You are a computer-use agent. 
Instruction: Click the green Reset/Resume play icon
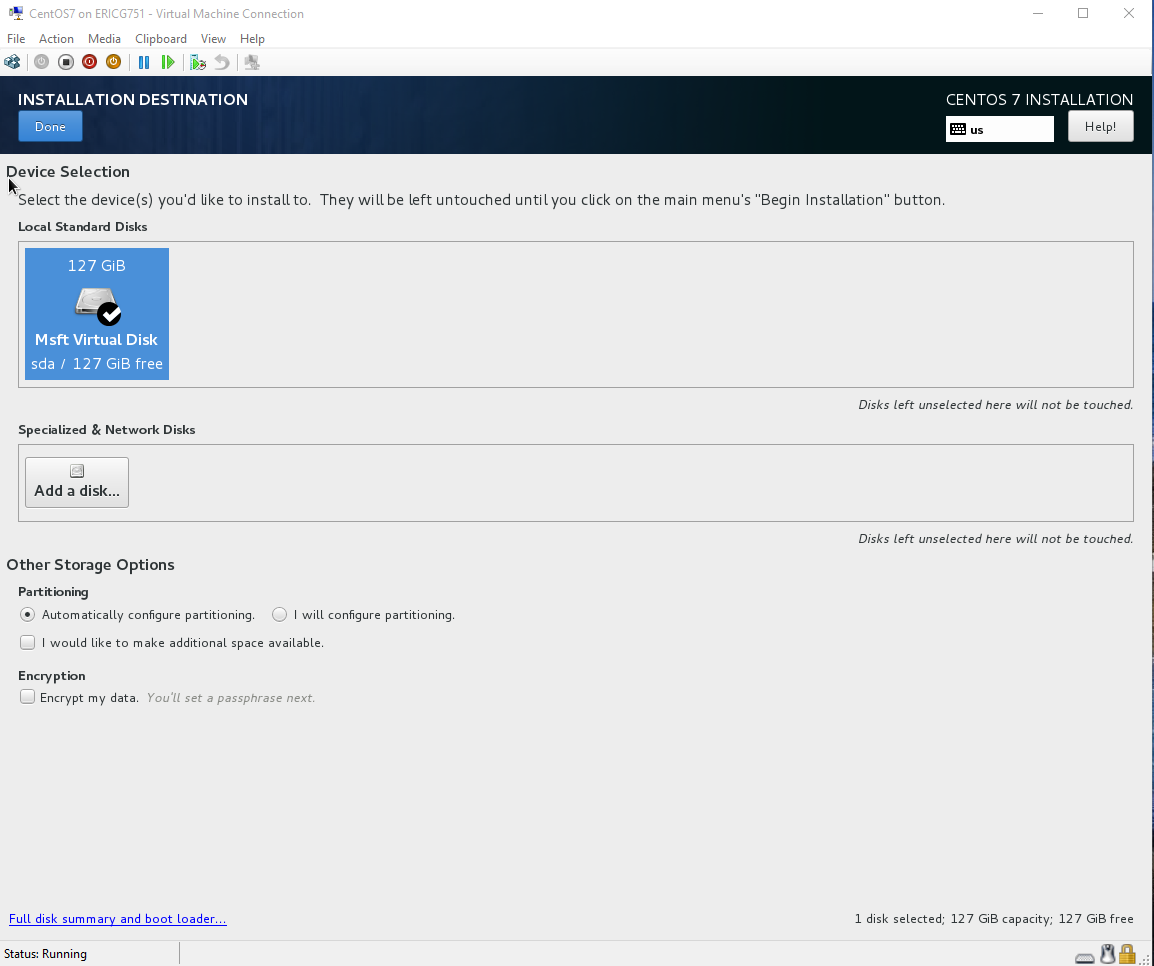(168, 63)
